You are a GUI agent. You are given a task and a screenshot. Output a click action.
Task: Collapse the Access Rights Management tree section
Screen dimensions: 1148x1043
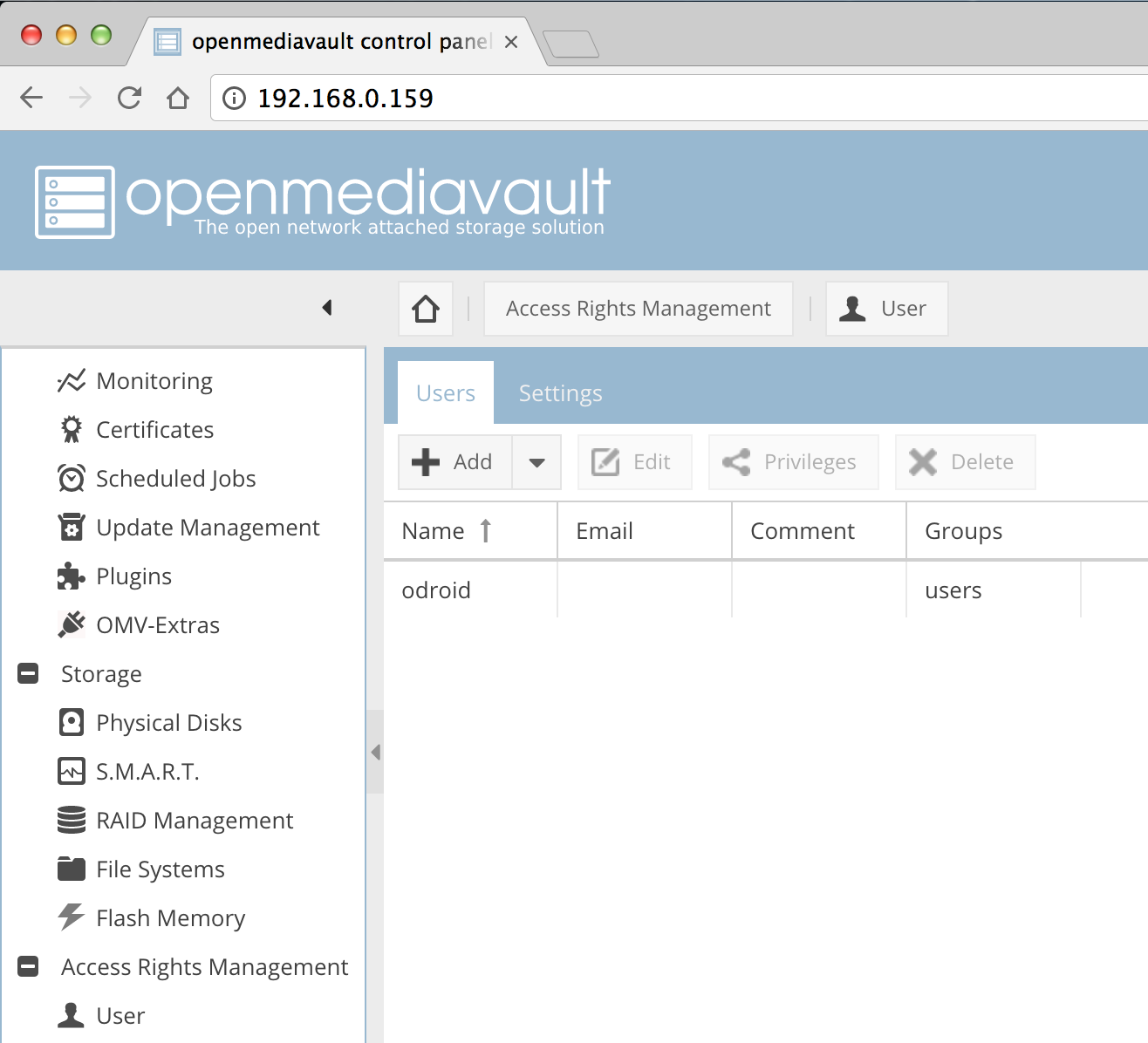pyautogui.click(x=28, y=967)
